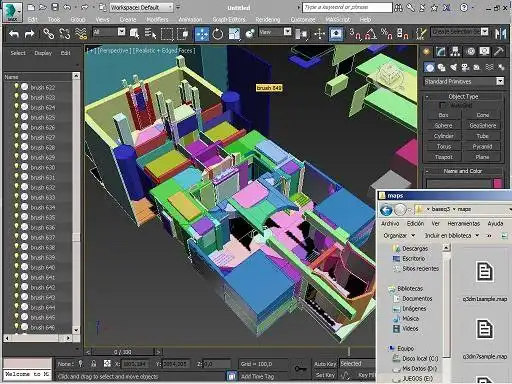Image resolution: width=512 pixels, height=384 pixels.
Task: Select the Select and Move tool
Action: 202,34
